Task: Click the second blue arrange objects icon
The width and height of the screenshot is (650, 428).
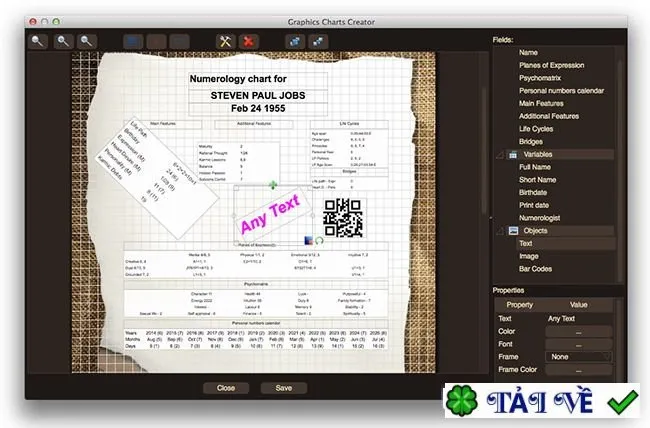Action: click(318, 41)
